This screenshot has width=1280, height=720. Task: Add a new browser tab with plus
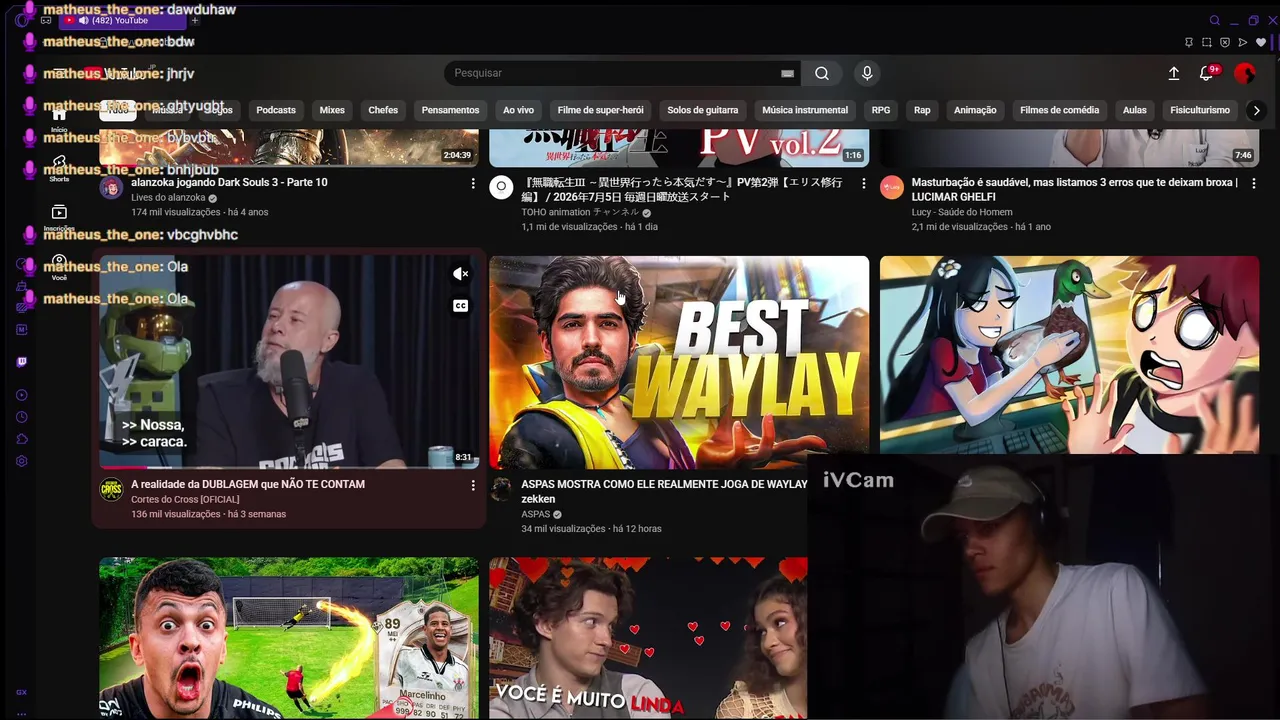(195, 20)
